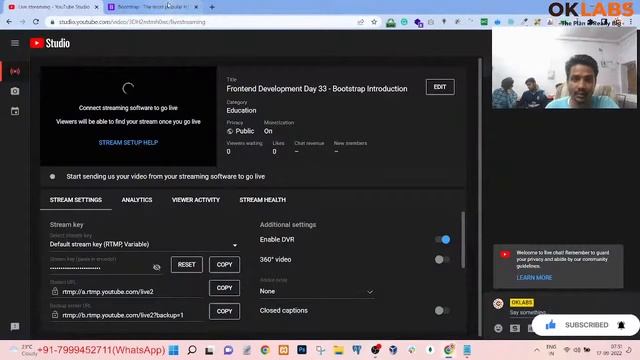Open Windows taskbar search

(x=191, y=350)
